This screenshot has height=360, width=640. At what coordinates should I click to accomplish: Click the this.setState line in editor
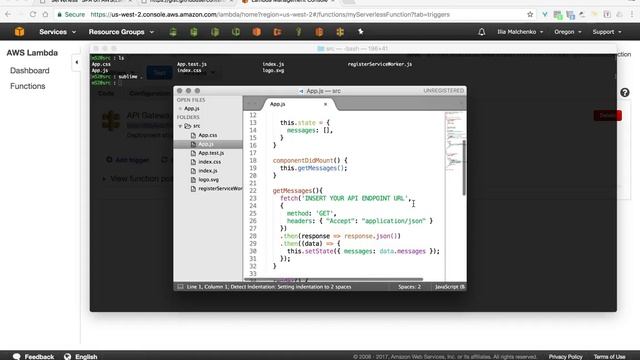[363, 251]
